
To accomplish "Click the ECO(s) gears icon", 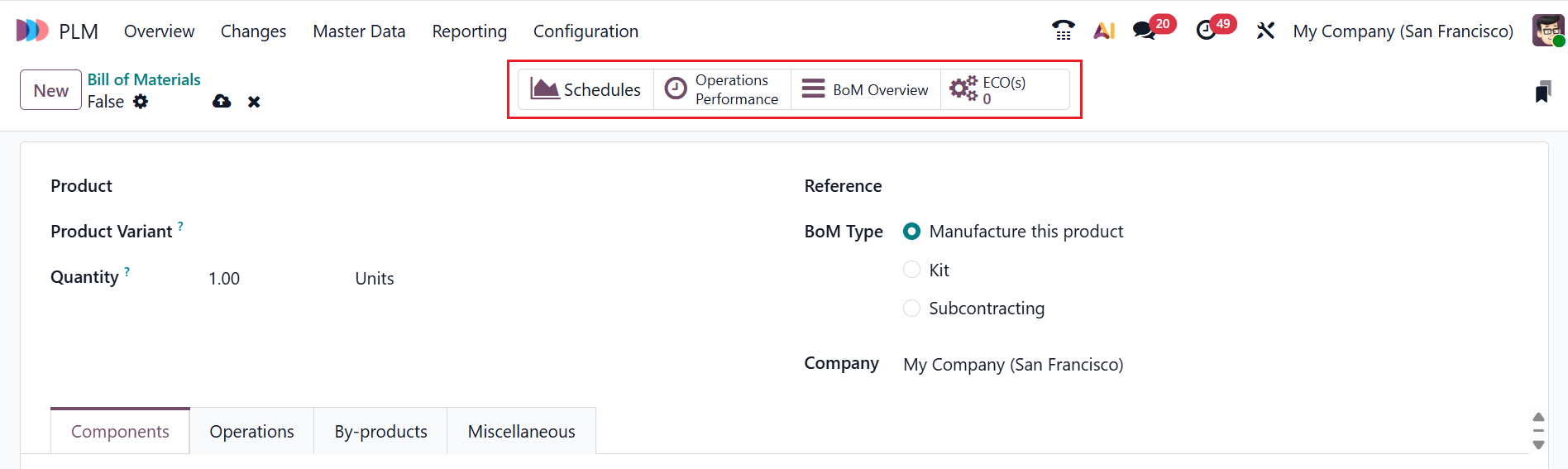I will pos(963,89).
